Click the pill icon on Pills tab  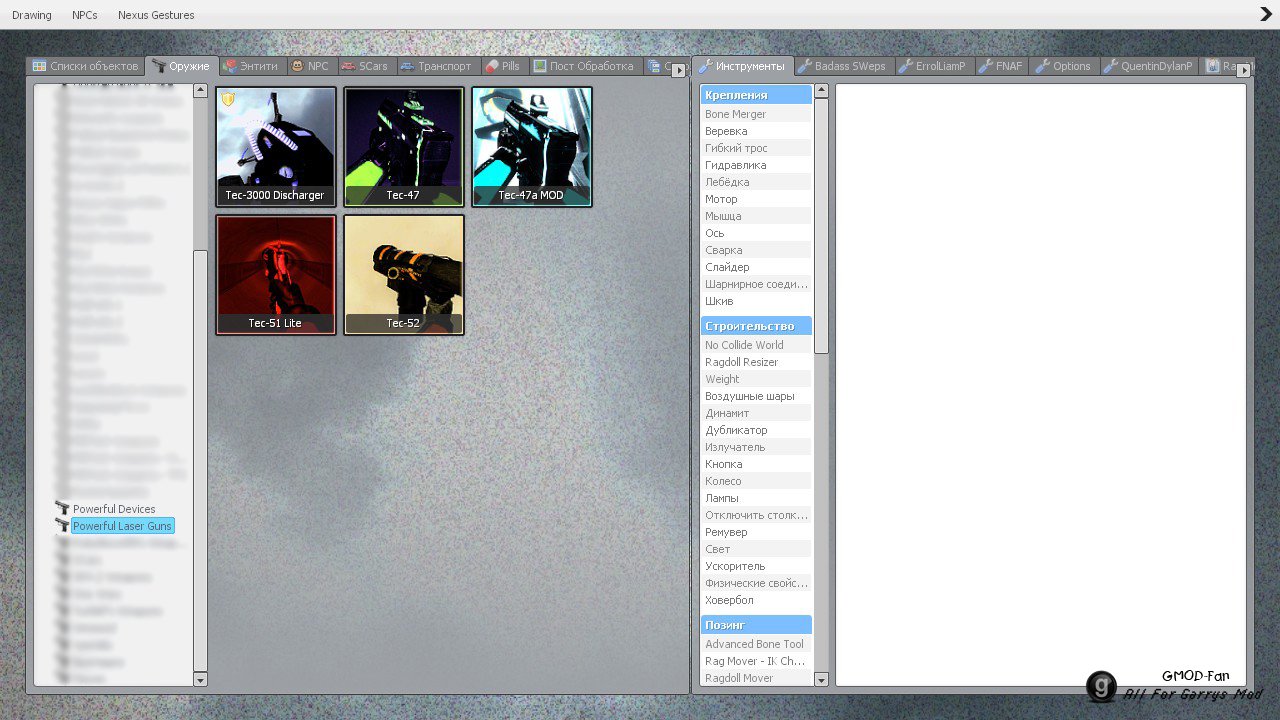tap(491, 66)
